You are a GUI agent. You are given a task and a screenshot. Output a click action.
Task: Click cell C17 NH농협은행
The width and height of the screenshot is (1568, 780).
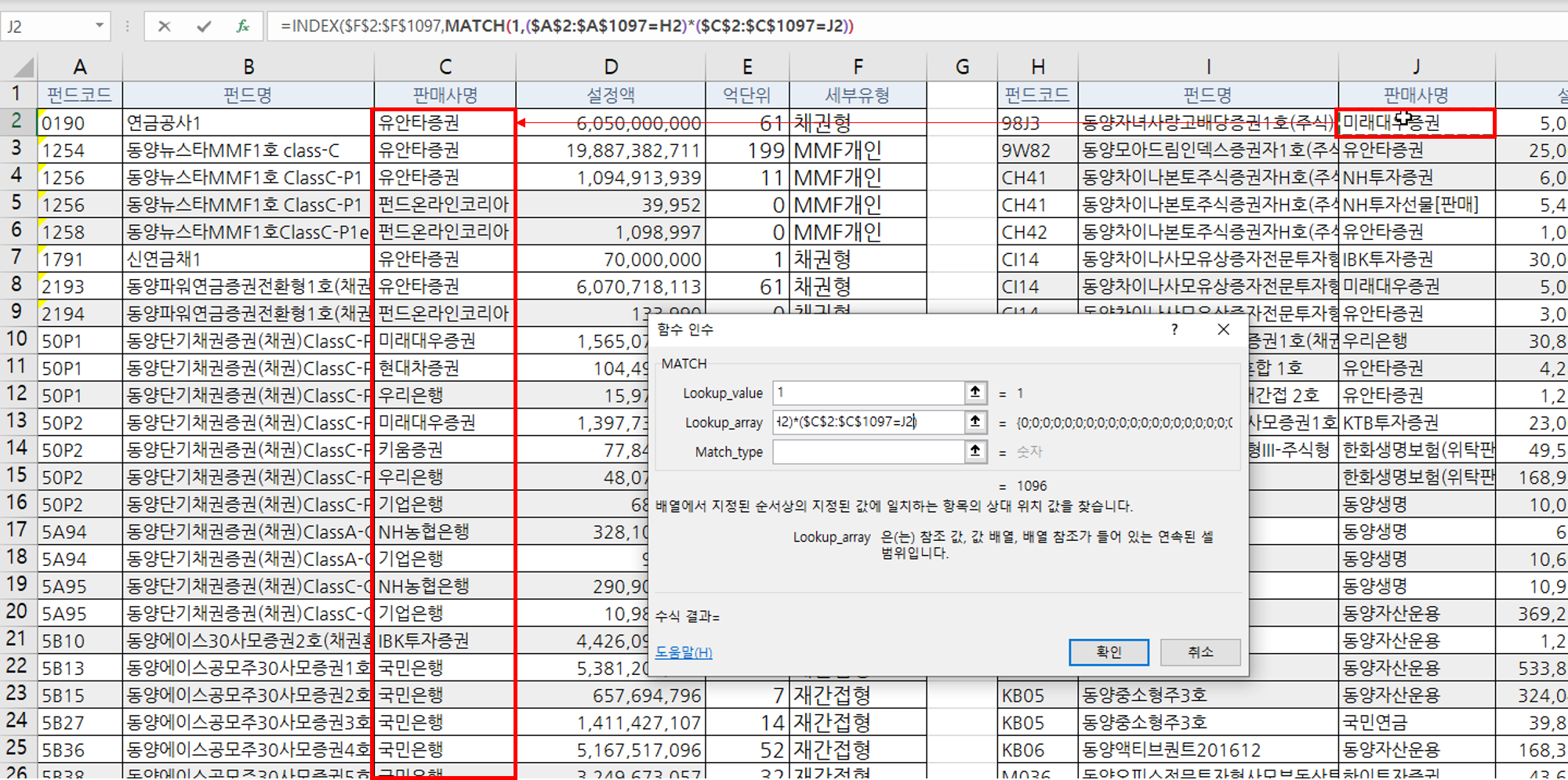coord(445,531)
